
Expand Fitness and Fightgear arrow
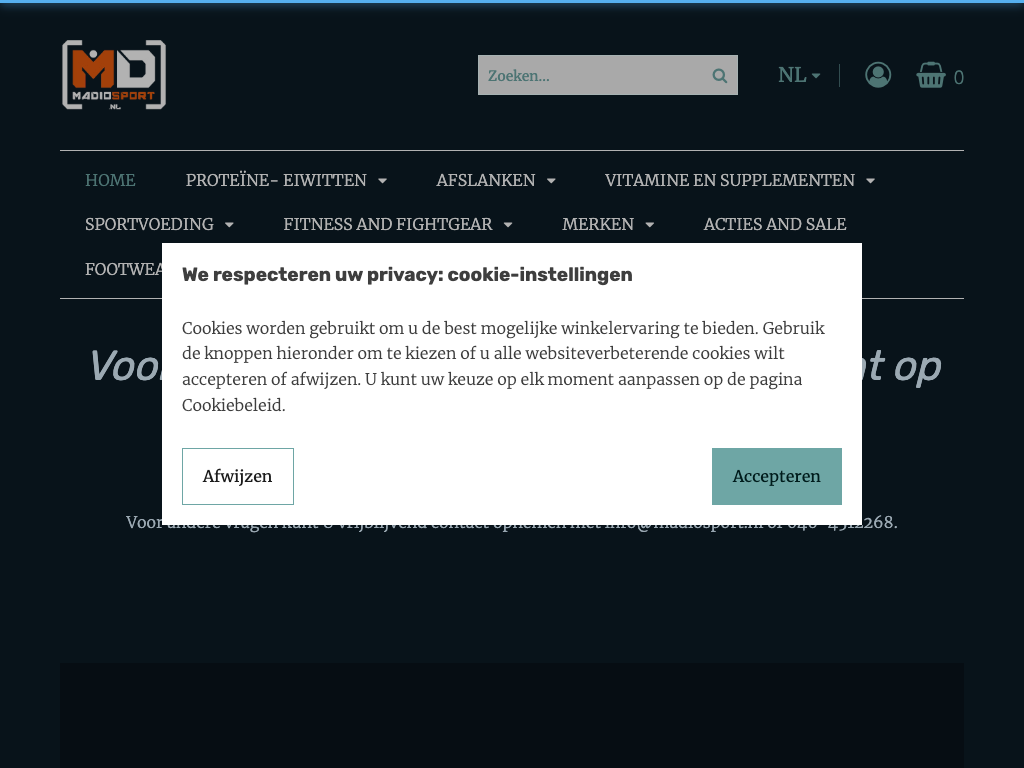(x=508, y=225)
